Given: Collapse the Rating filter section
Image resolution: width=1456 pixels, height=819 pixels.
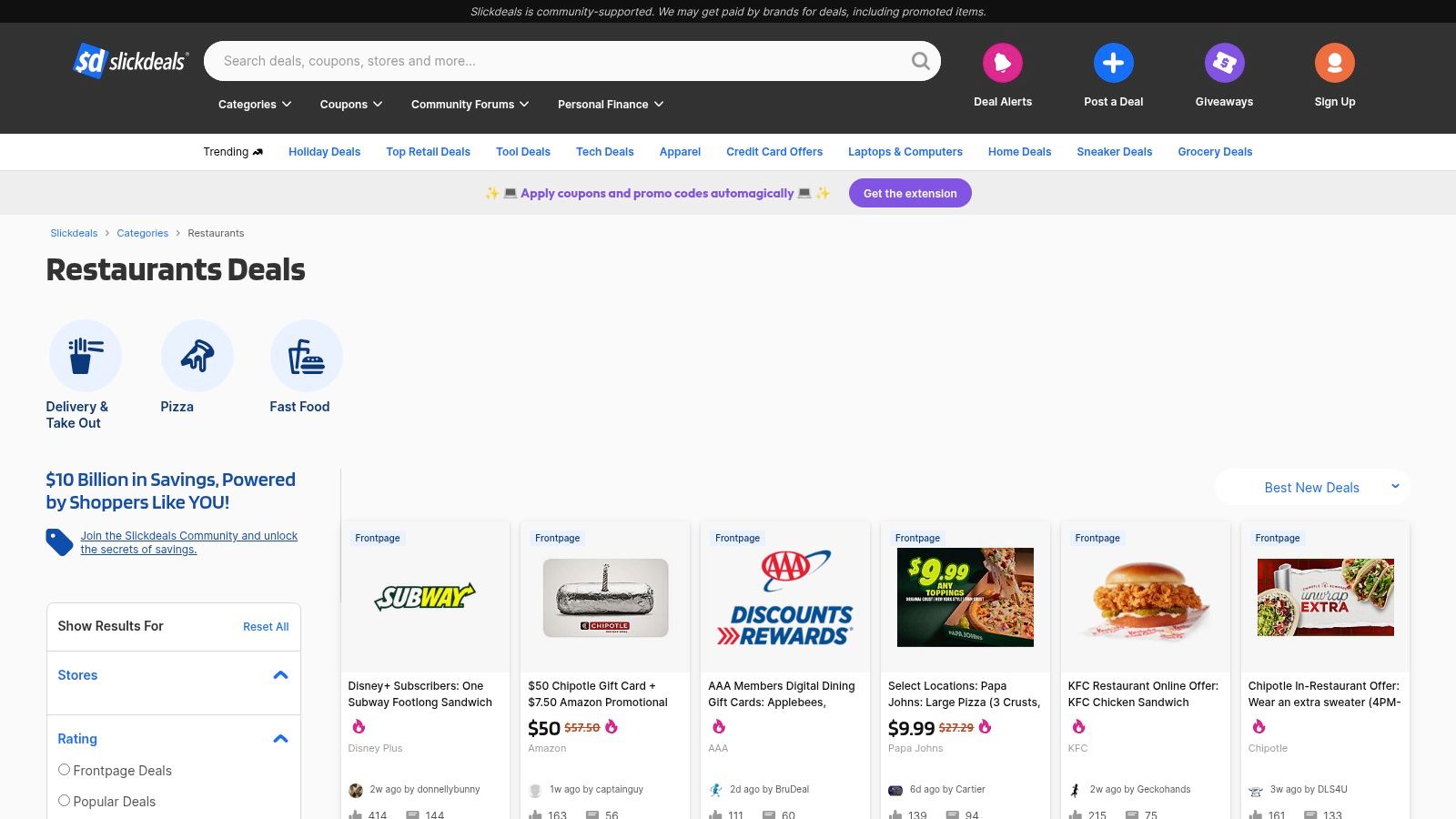Looking at the screenshot, I should [x=278, y=738].
